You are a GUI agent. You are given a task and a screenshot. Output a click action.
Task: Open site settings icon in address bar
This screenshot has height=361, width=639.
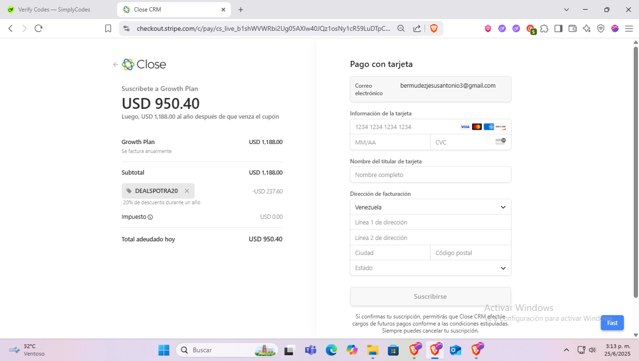point(127,28)
